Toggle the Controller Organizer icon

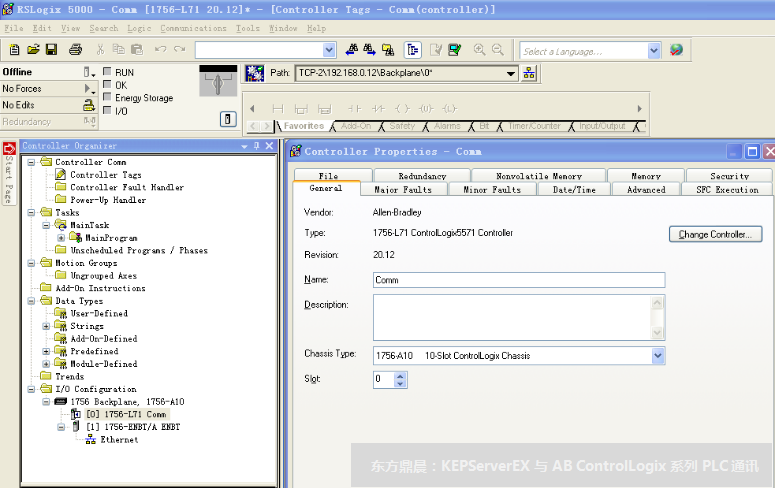[x=413, y=49]
